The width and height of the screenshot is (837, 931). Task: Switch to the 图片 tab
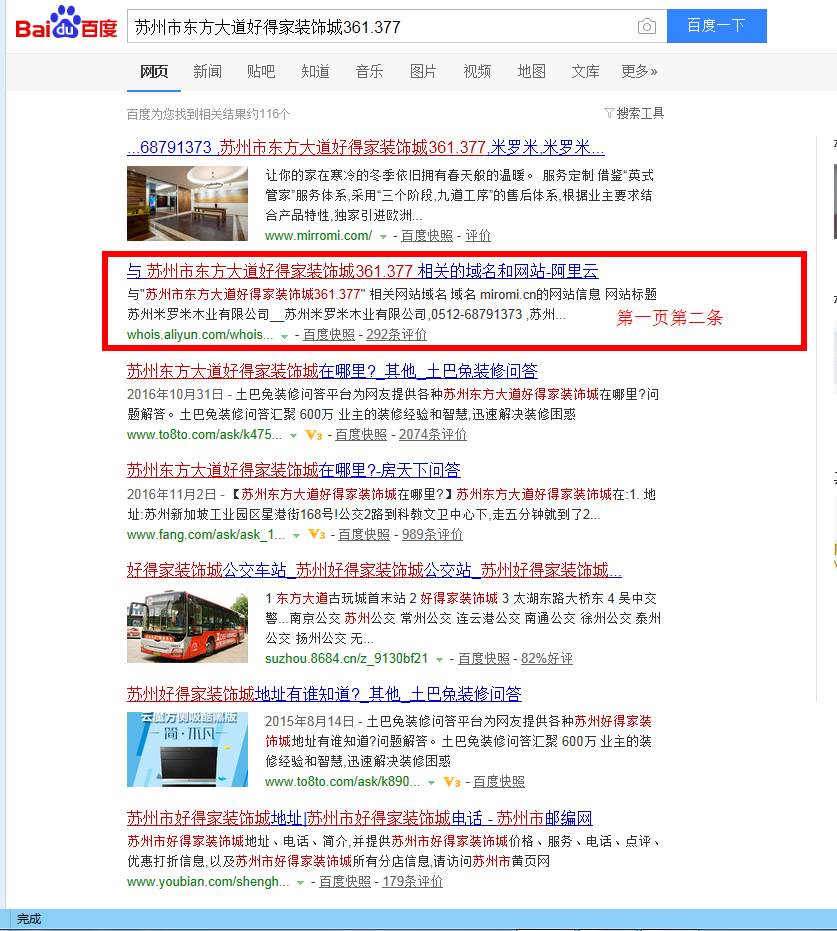[x=423, y=71]
